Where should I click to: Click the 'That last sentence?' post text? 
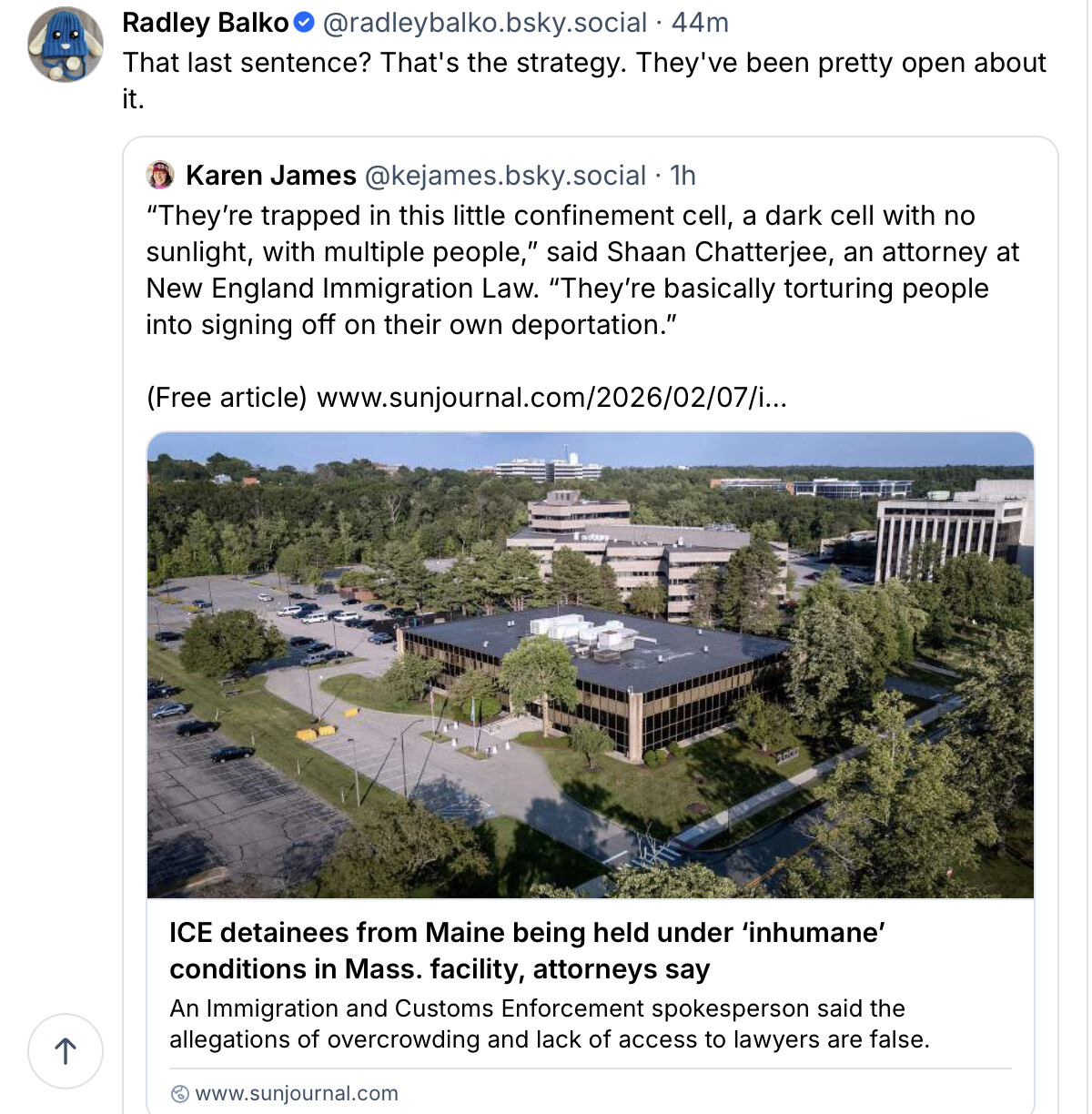582,64
